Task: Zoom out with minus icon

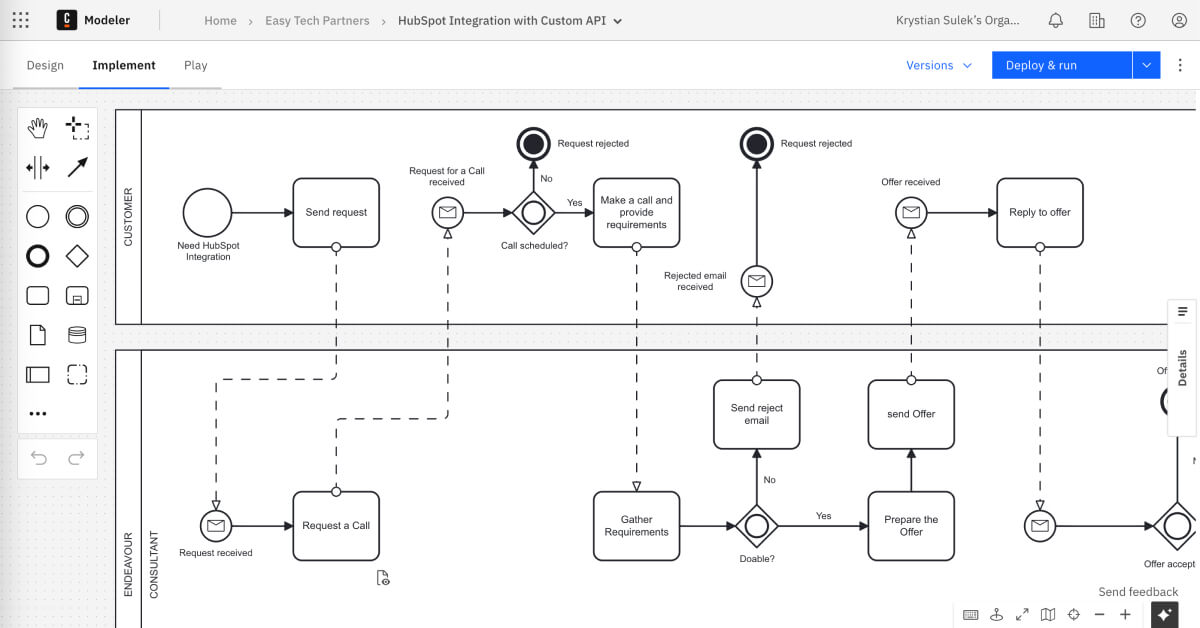Action: (x=1100, y=614)
